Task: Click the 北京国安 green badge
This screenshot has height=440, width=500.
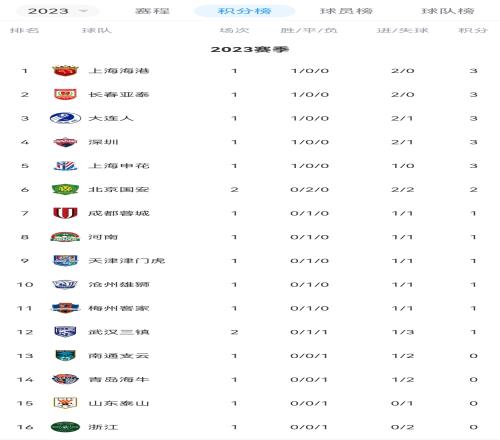Action: [x=65, y=189]
